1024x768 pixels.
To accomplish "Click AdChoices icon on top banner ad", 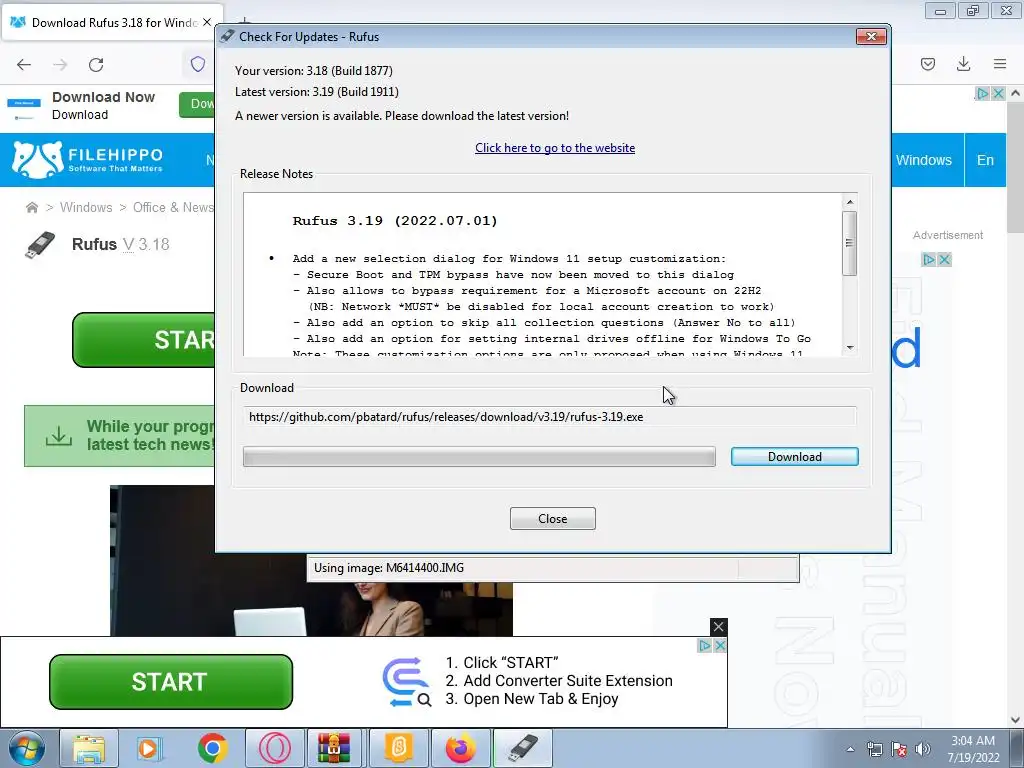I will tap(982, 93).
